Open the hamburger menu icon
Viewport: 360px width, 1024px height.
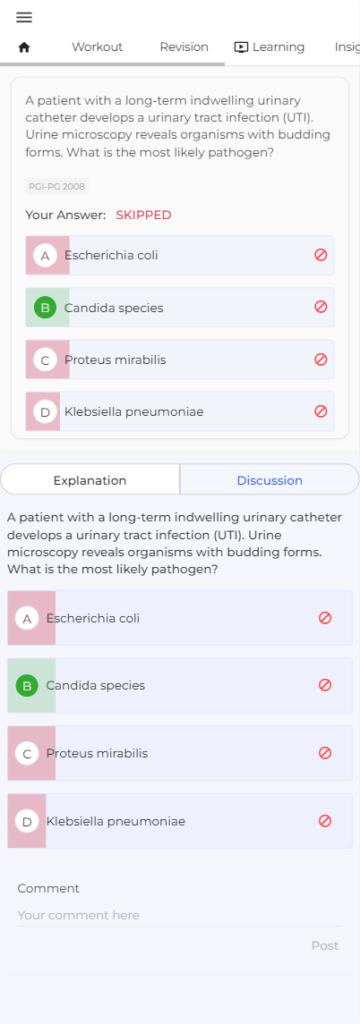[x=24, y=18]
